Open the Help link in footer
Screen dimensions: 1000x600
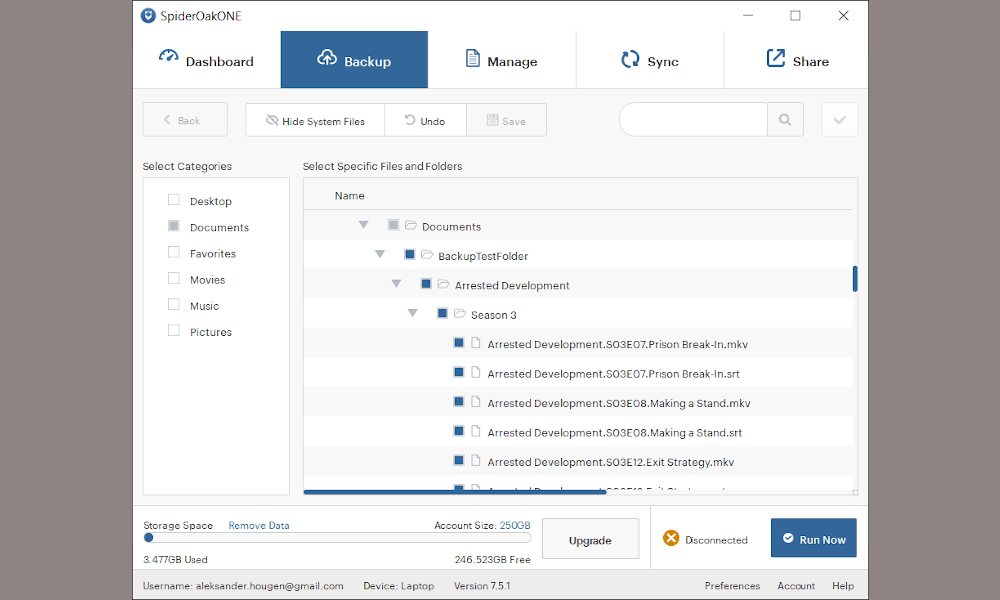coord(842,585)
